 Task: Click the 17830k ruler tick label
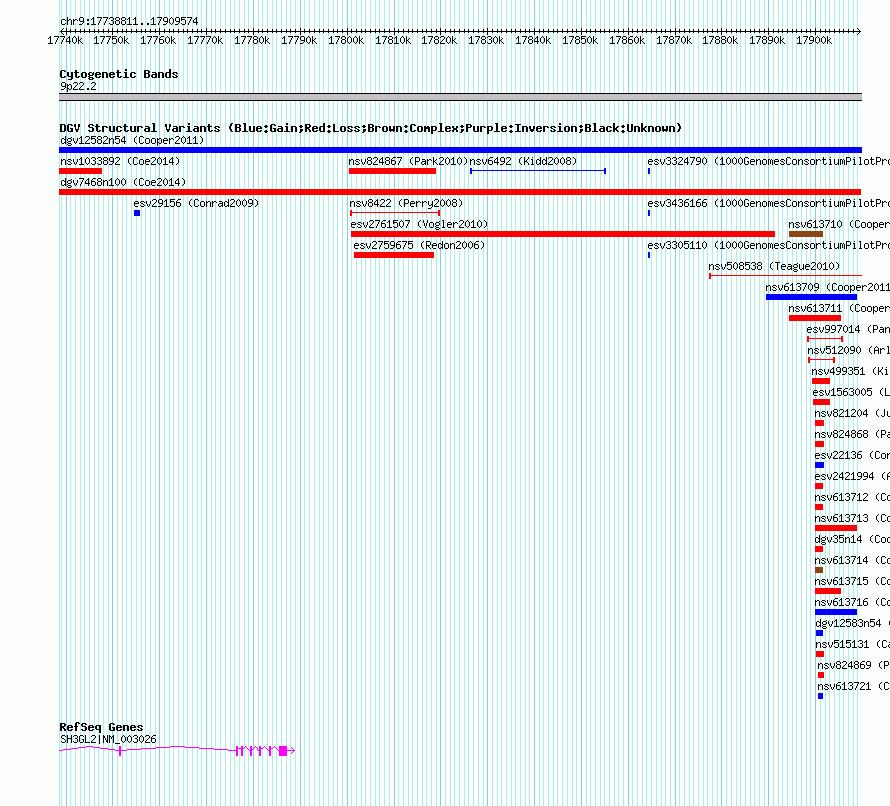[486, 40]
